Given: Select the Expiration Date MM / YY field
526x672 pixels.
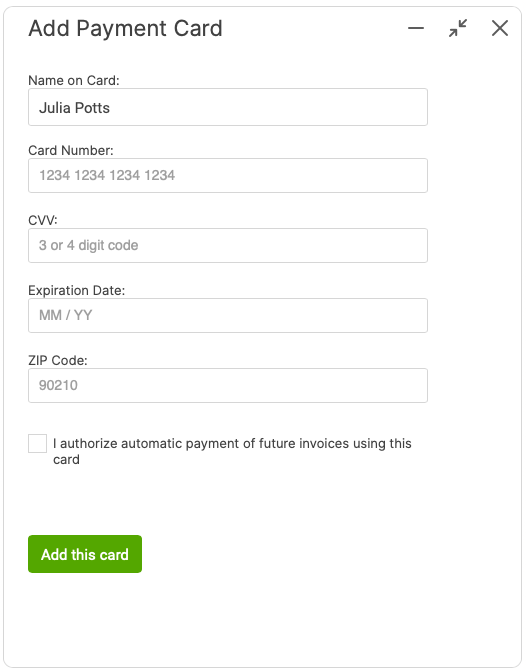Looking at the screenshot, I should pos(228,315).
